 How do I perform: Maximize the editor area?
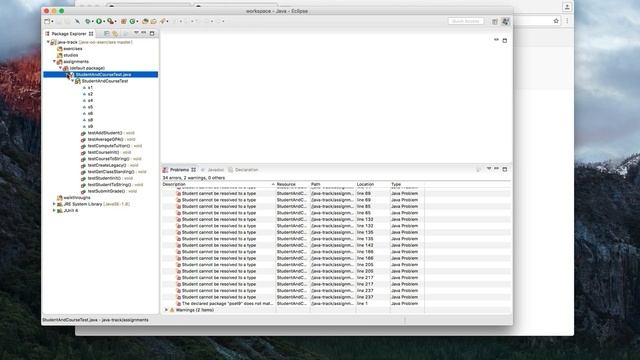point(504,40)
